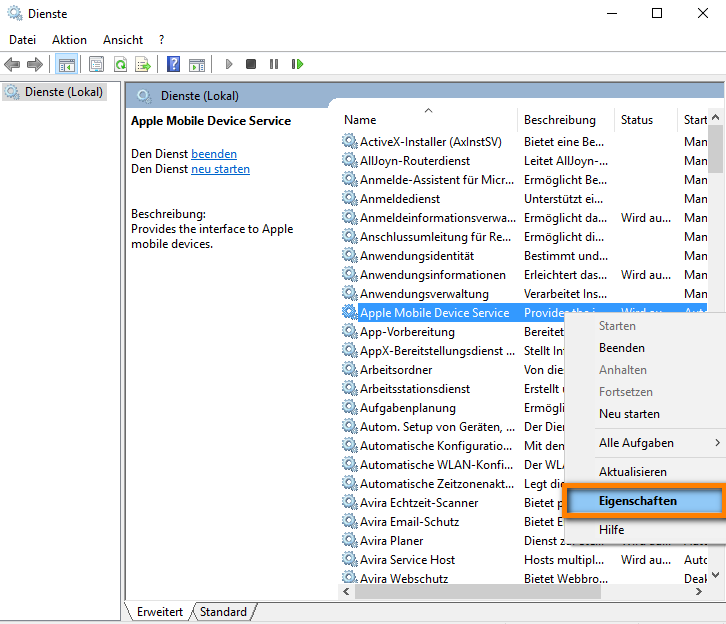Toggle the action pane toolbar icon
This screenshot has height=624, width=726.
tap(197, 64)
